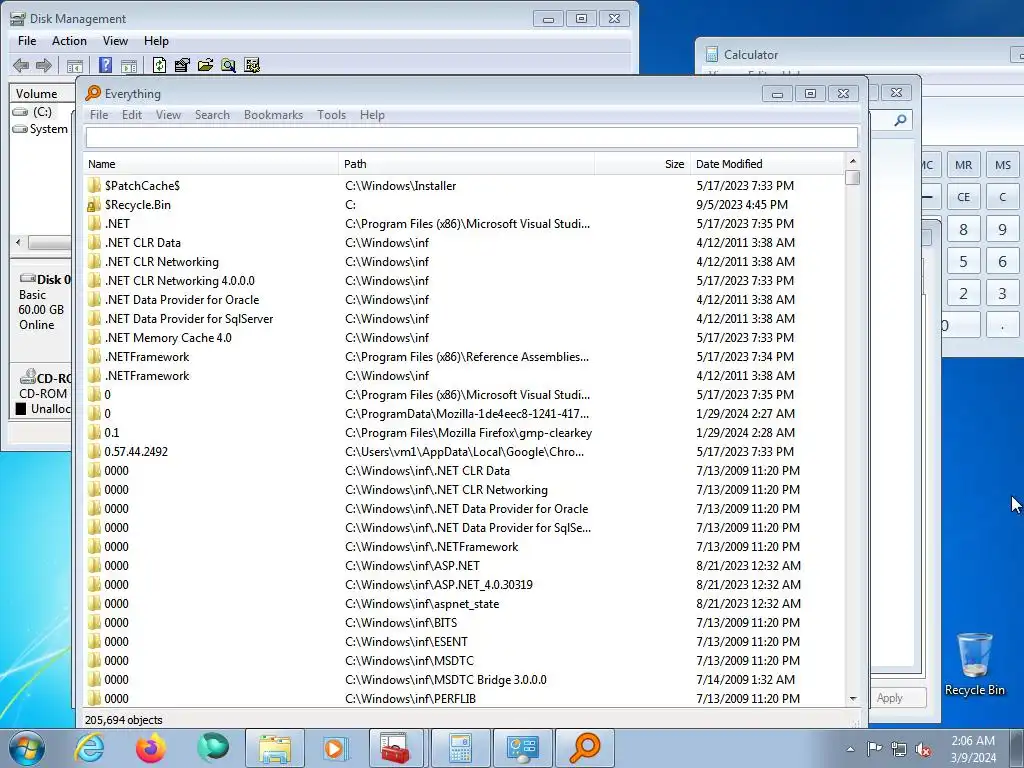Click left scroll arrow in Disk Management volume list
The width and height of the screenshot is (1024, 768).
coord(18,242)
